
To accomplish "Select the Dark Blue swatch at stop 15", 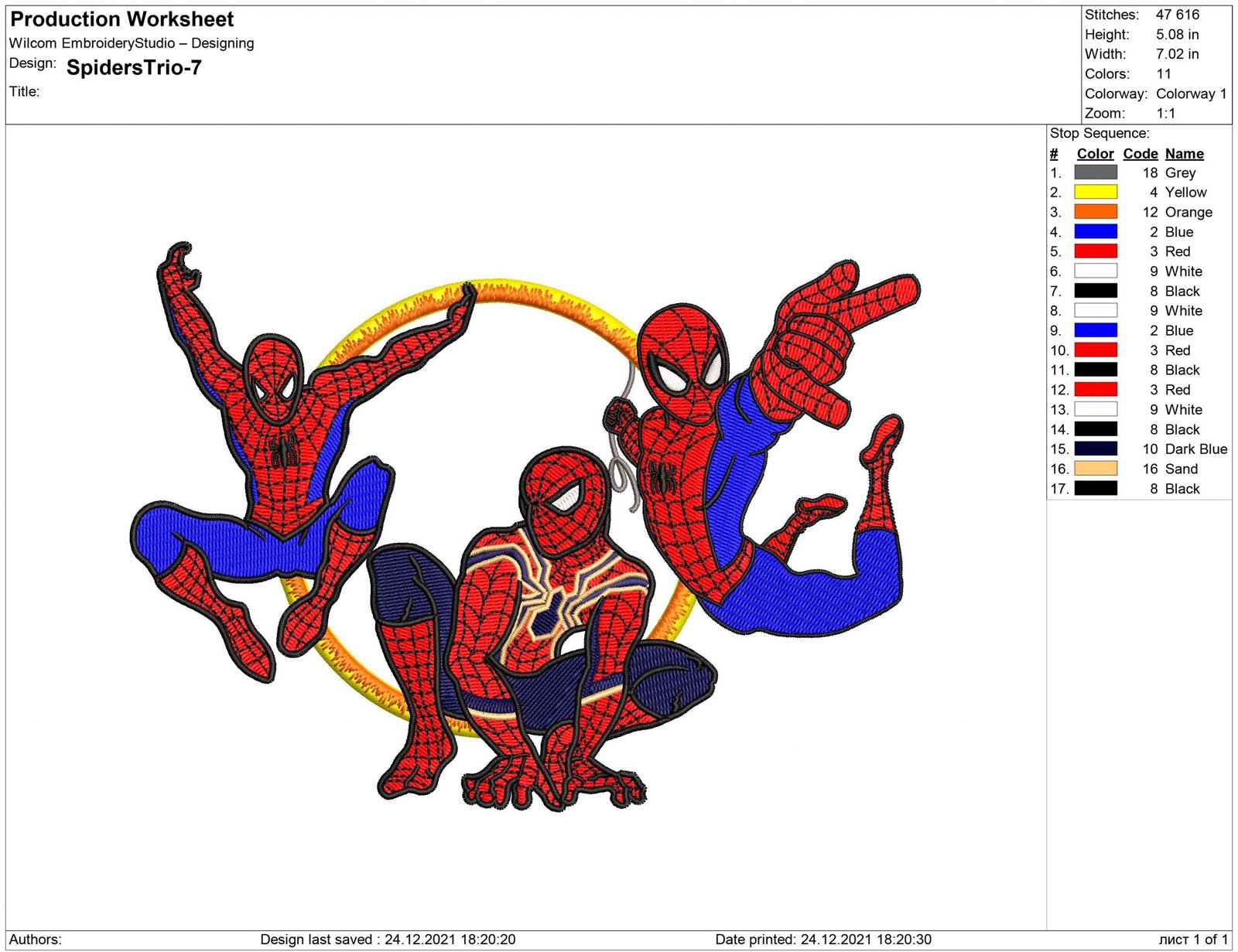I will point(1095,449).
